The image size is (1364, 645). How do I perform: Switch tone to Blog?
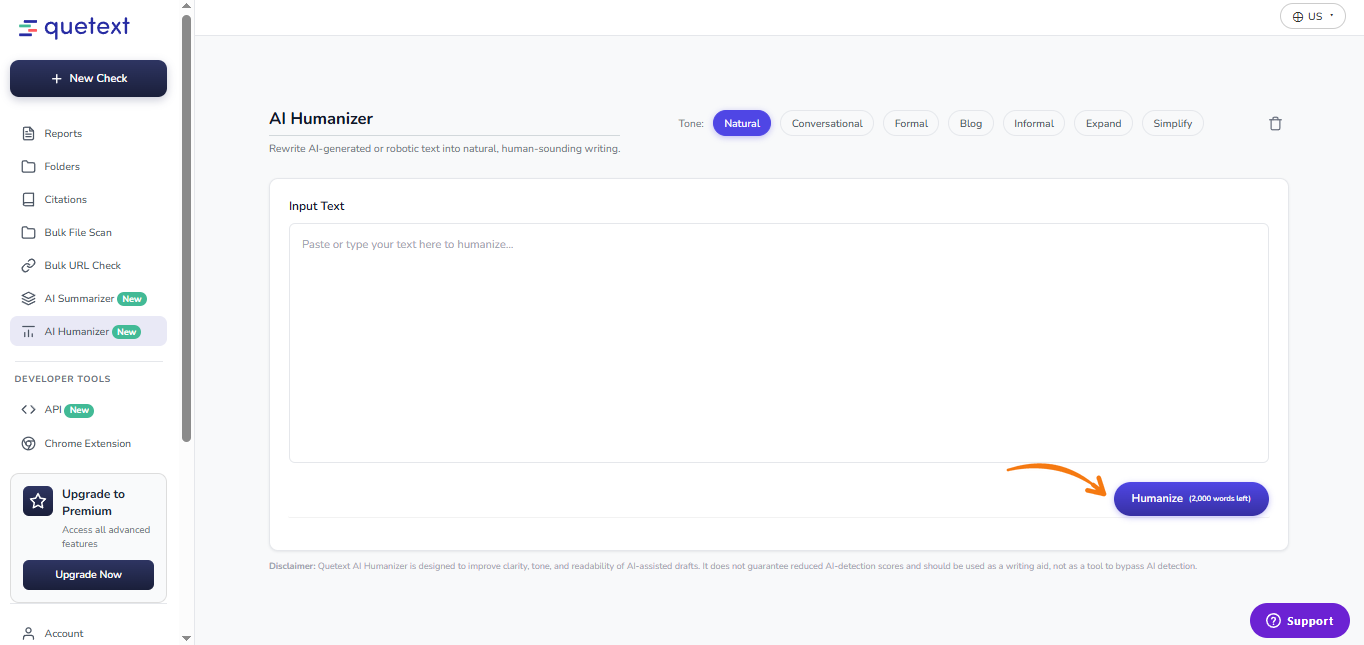point(971,124)
